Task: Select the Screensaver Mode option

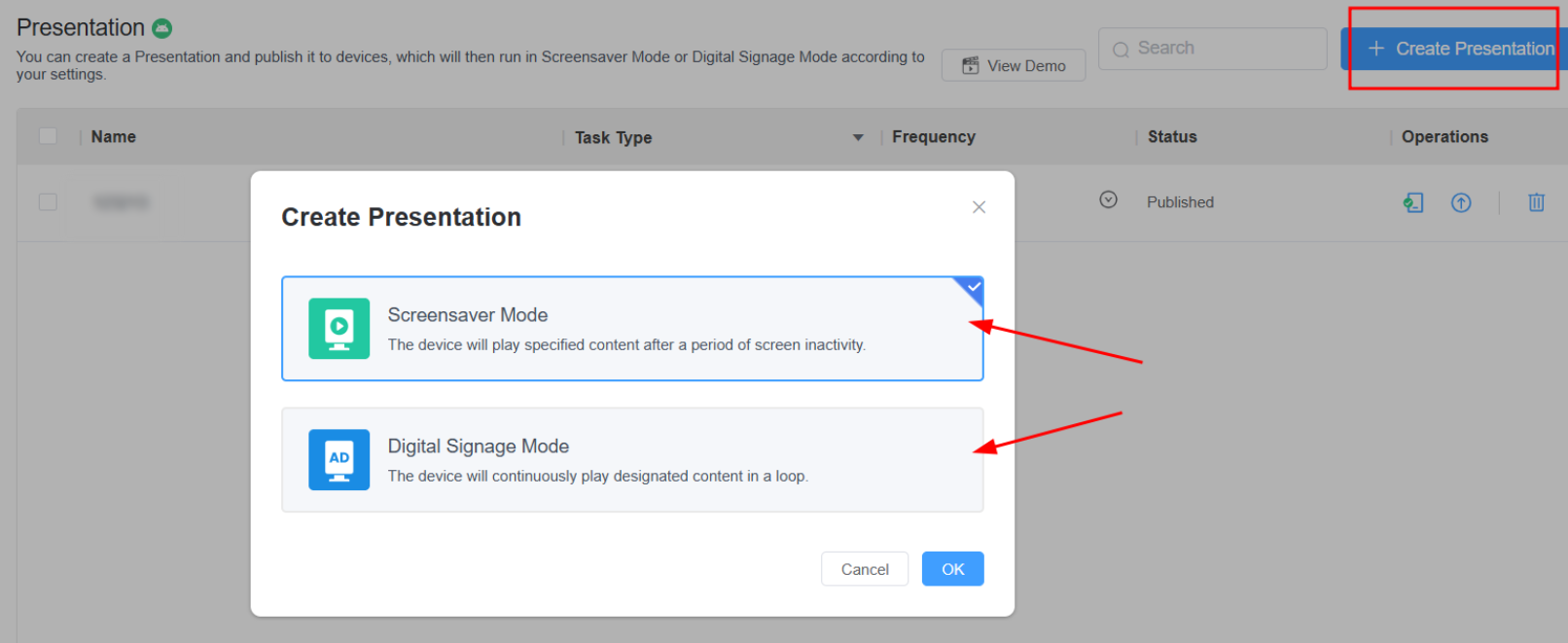Action: coord(632,329)
